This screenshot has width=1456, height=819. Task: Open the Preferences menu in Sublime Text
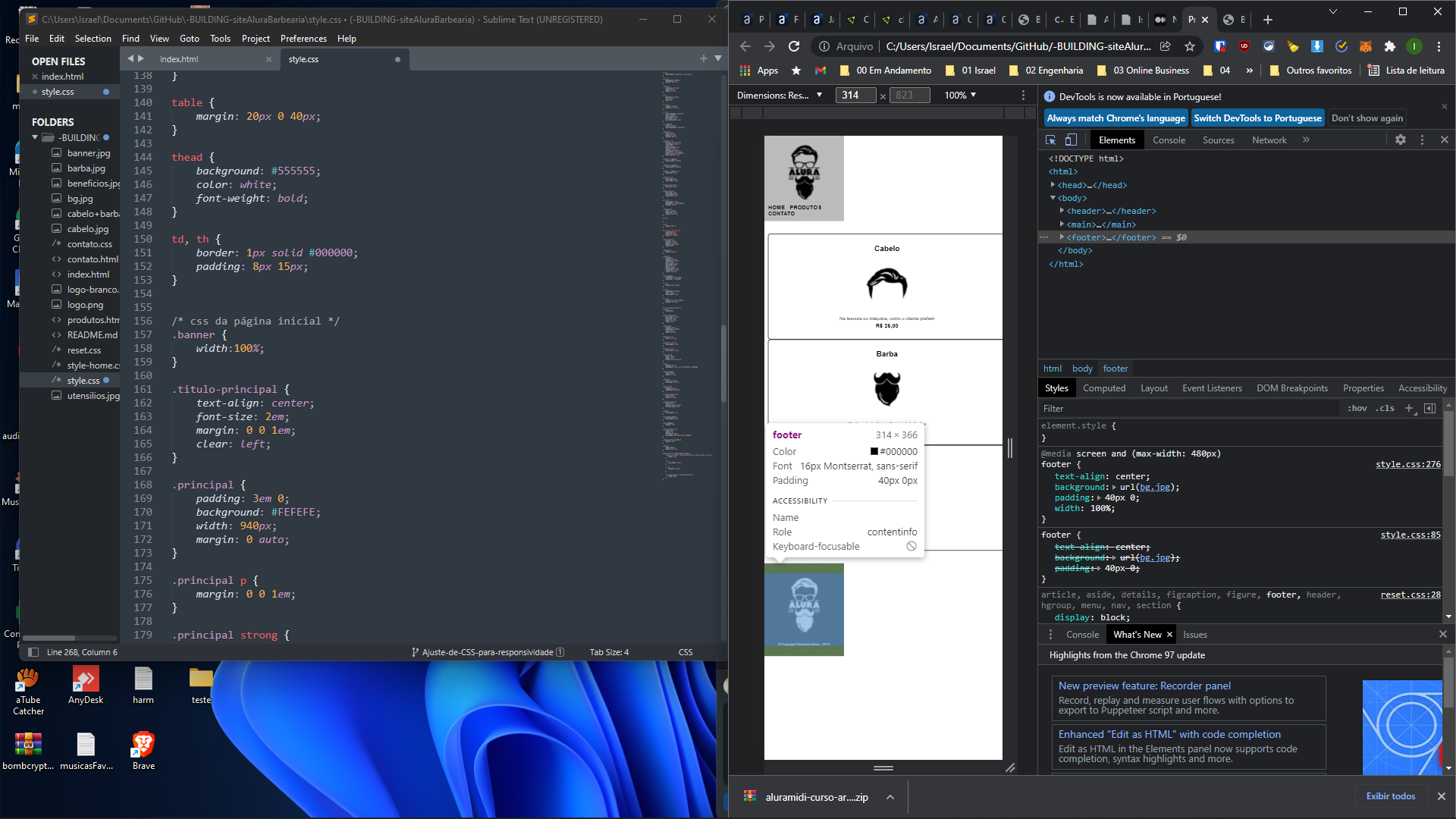303,39
